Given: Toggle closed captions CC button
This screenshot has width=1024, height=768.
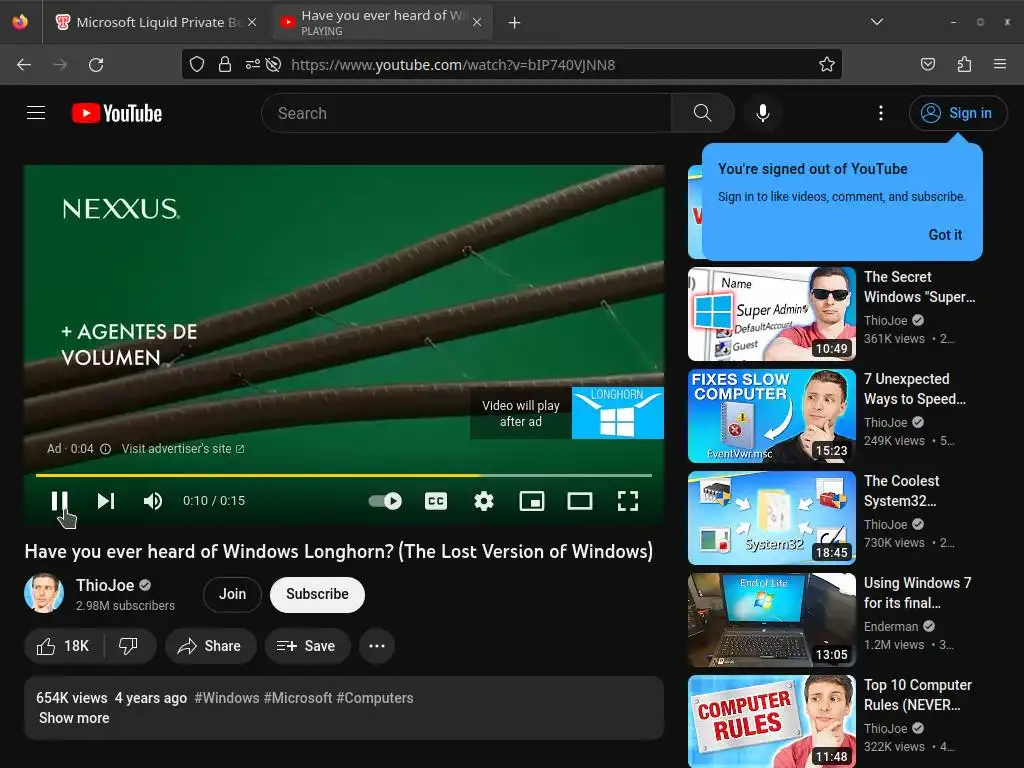Looking at the screenshot, I should 436,501.
